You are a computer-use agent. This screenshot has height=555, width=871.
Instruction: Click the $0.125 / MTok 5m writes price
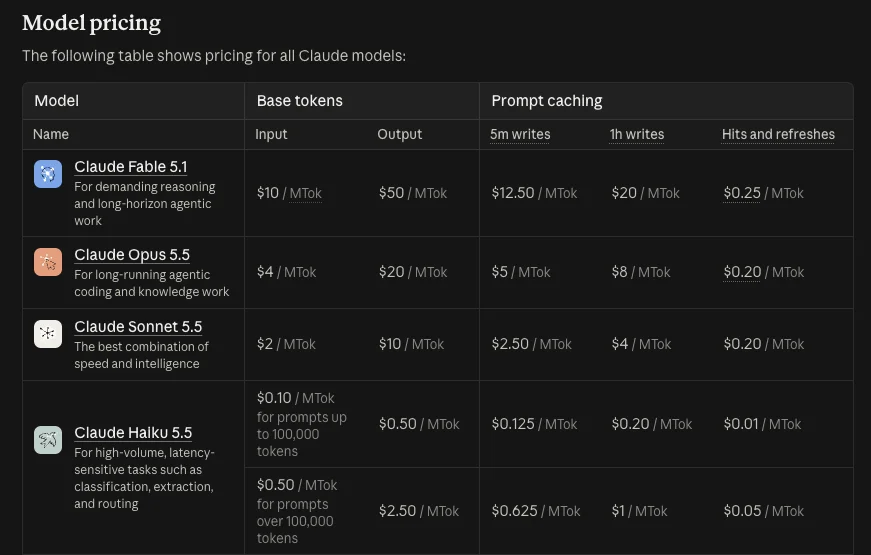(534, 424)
